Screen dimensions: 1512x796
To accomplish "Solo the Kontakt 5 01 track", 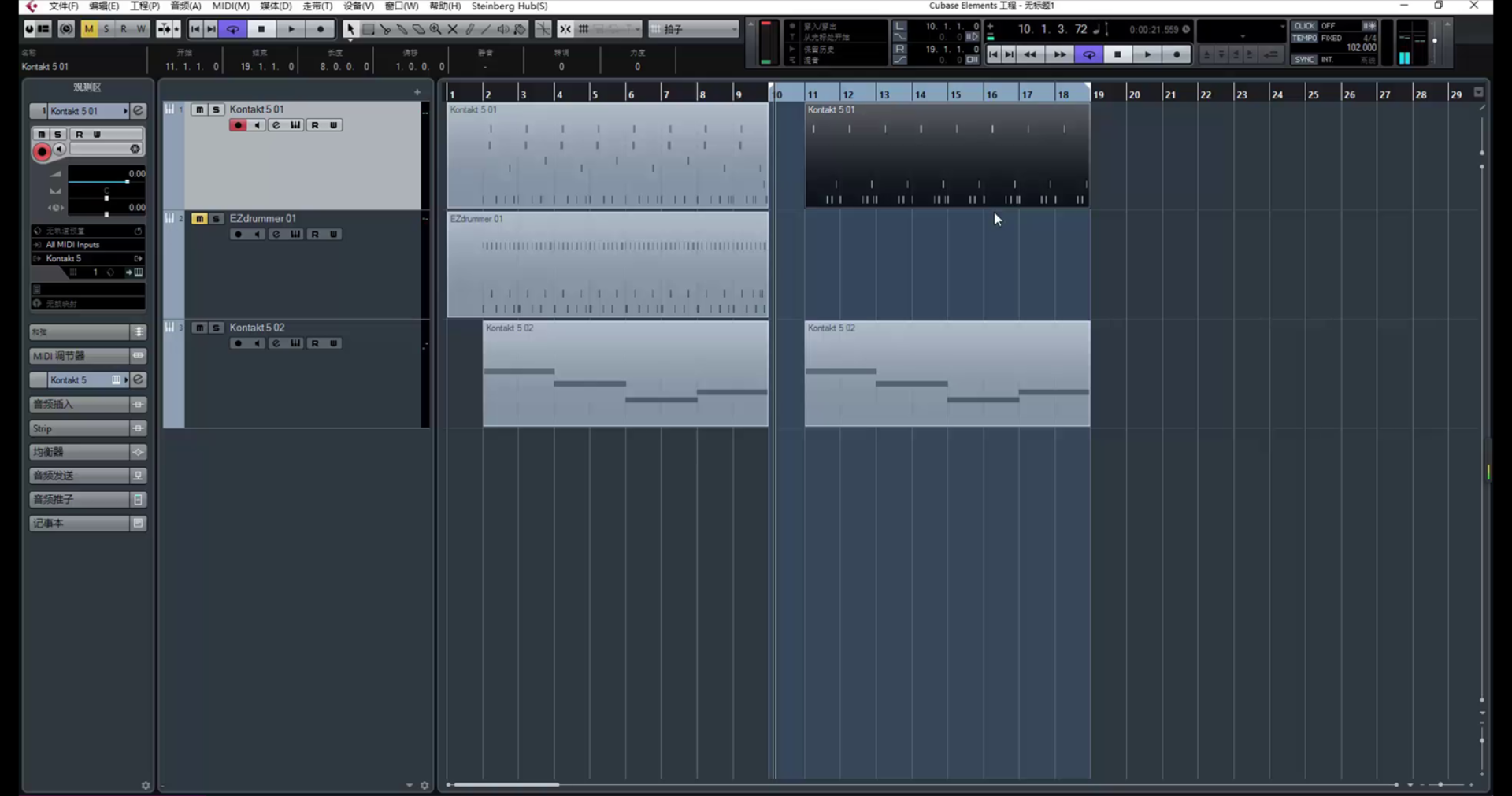I will coord(216,109).
